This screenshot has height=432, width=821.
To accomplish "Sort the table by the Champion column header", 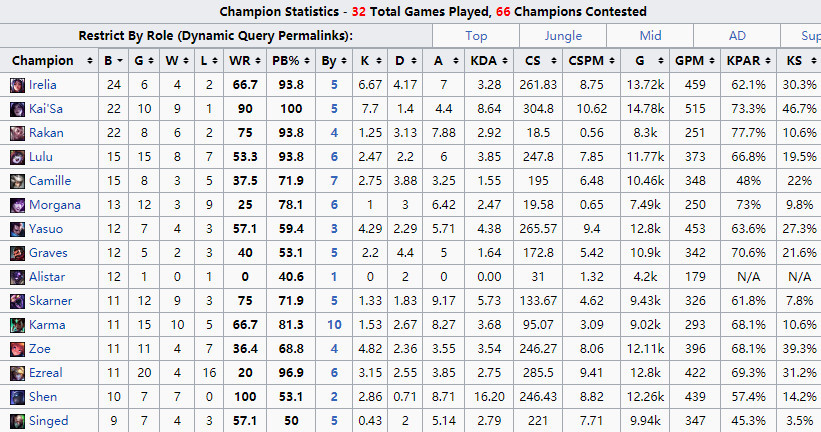I will (43, 61).
